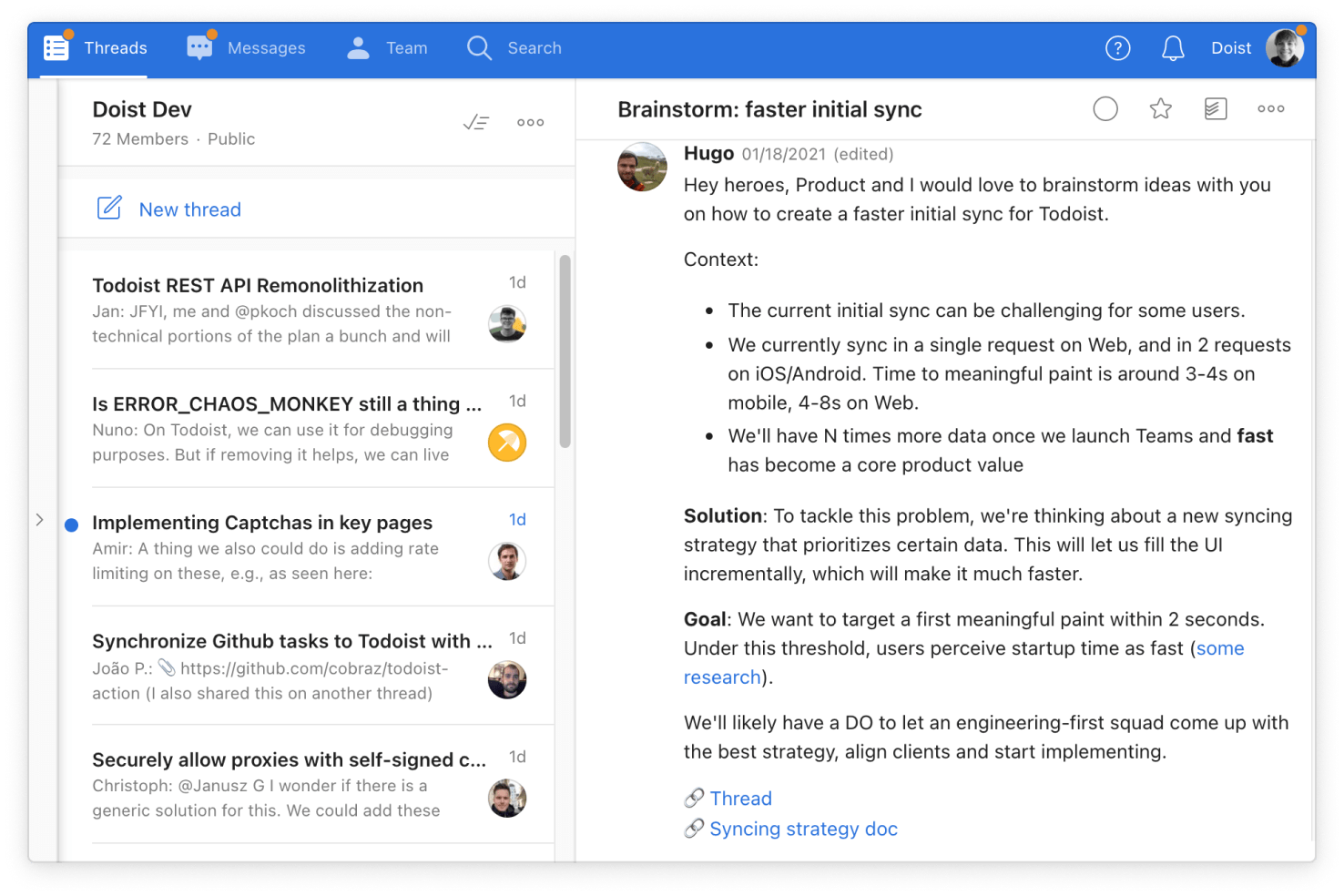Mark Brainstorm thread as done circle
This screenshot has height=896, width=1344.
[x=1105, y=109]
